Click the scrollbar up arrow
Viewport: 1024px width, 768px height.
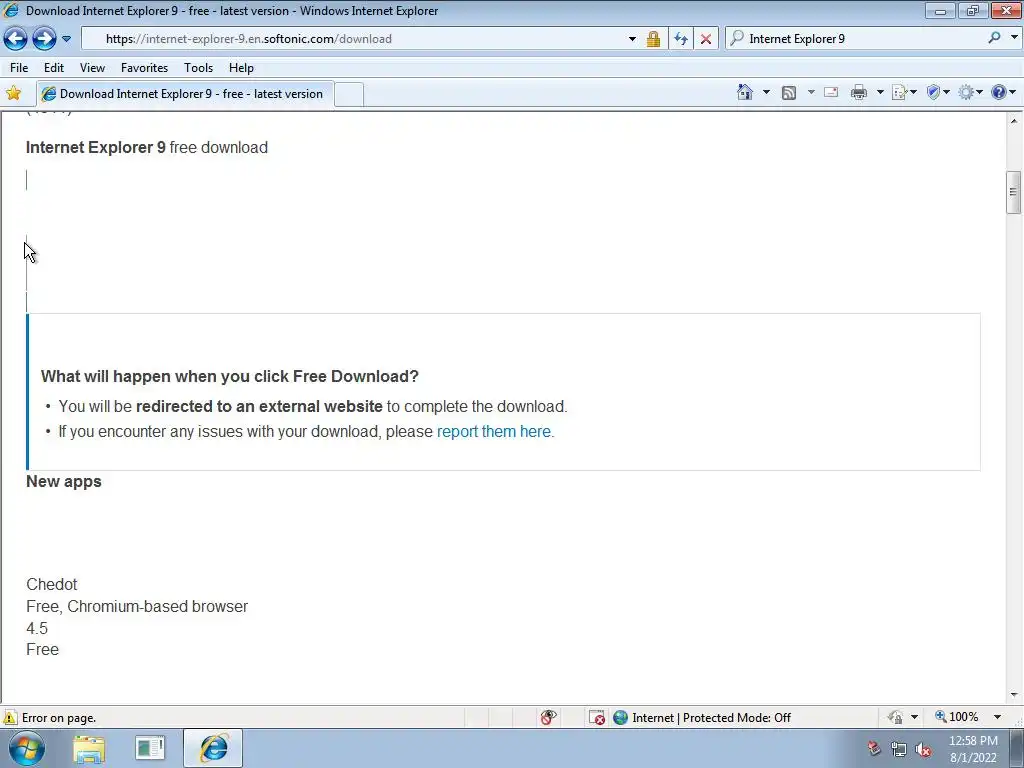[1014, 121]
